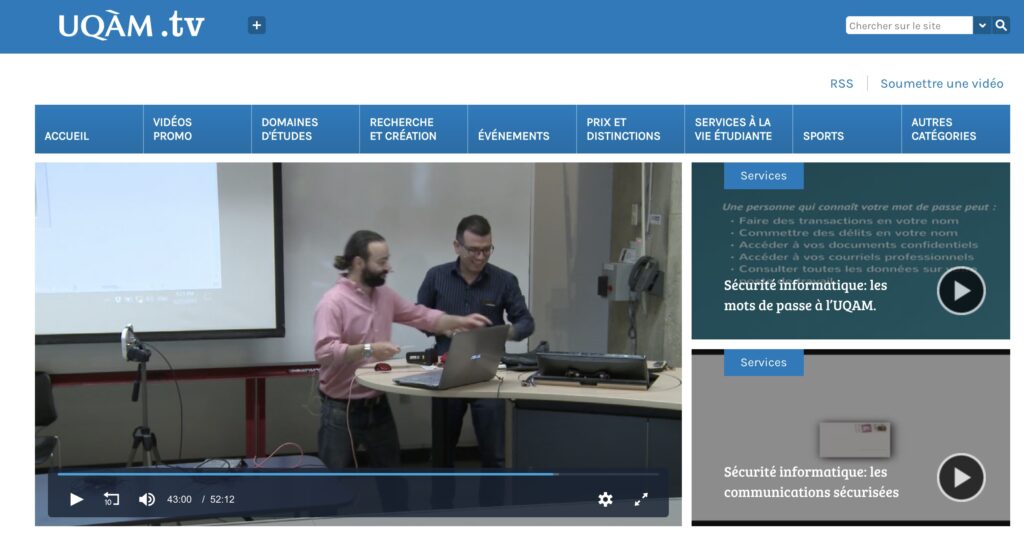Toggle fullscreen mode on the video

point(641,499)
